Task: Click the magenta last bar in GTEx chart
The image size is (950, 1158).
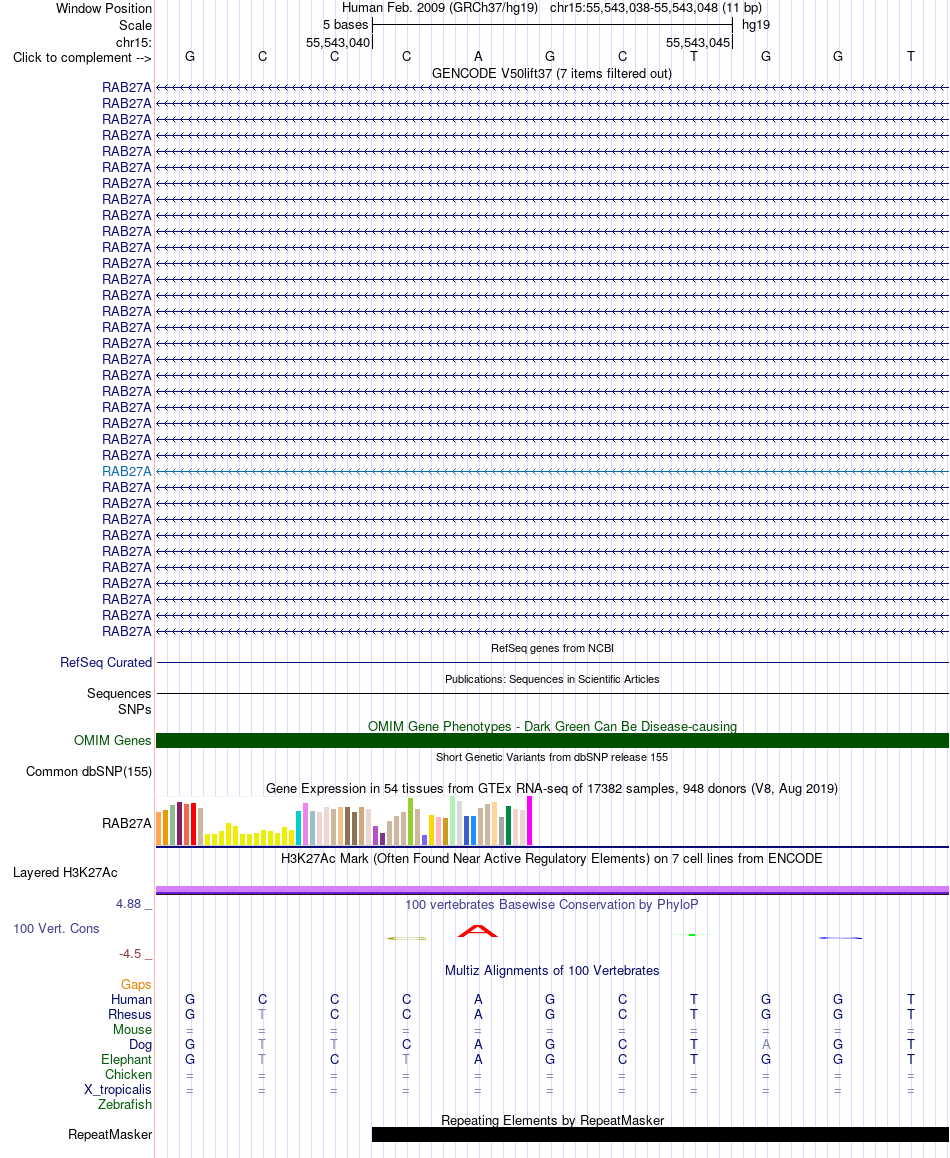Action: point(529,820)
